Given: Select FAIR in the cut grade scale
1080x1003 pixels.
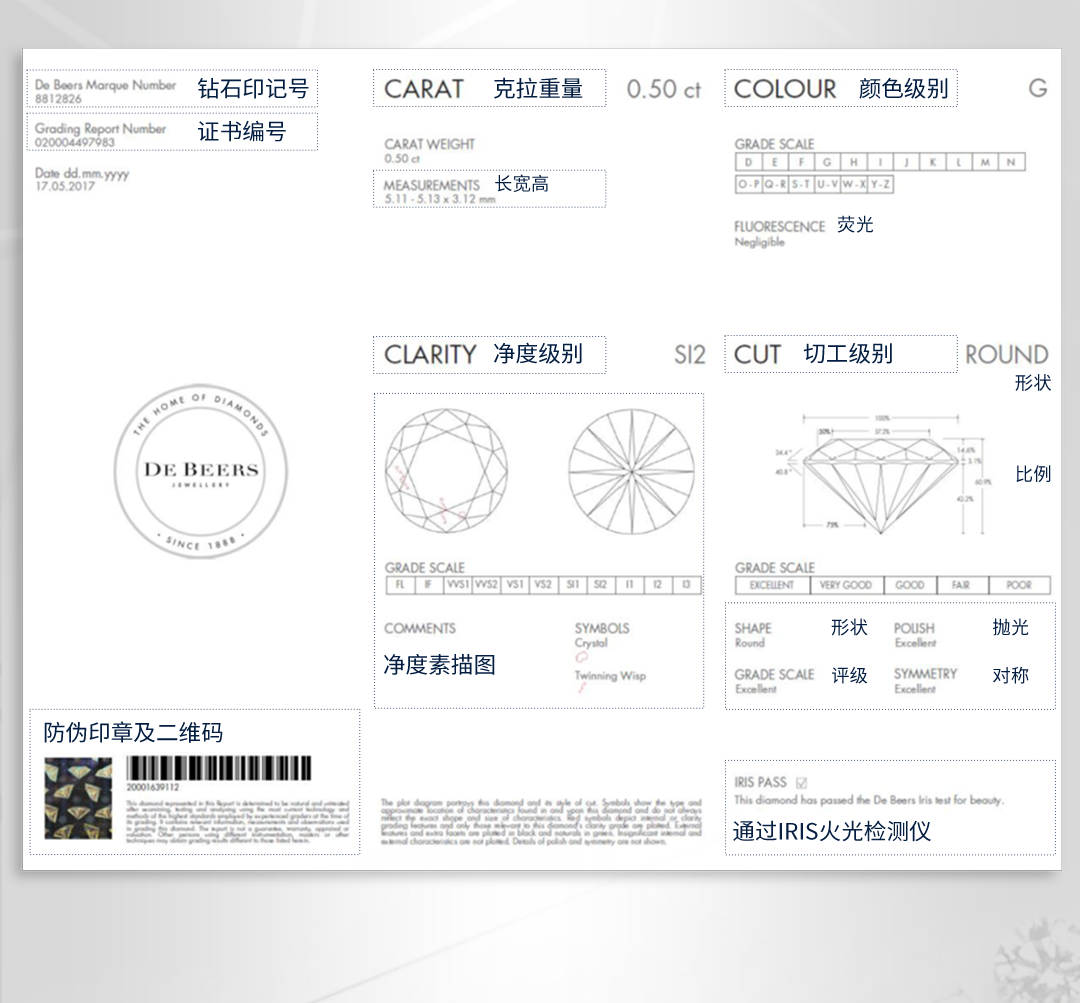Looking at the screenshot, I should pos(961,585).
